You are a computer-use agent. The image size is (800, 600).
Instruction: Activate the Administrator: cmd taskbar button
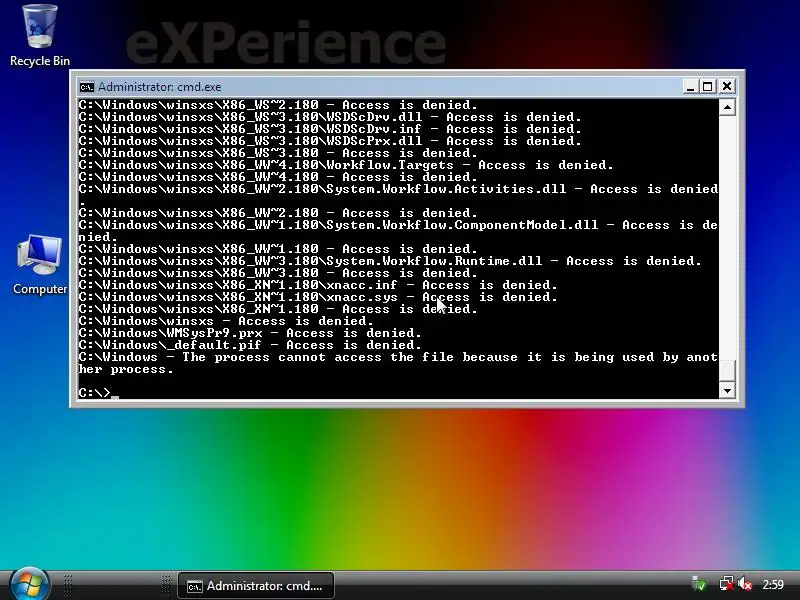click(x=256, y=586)
